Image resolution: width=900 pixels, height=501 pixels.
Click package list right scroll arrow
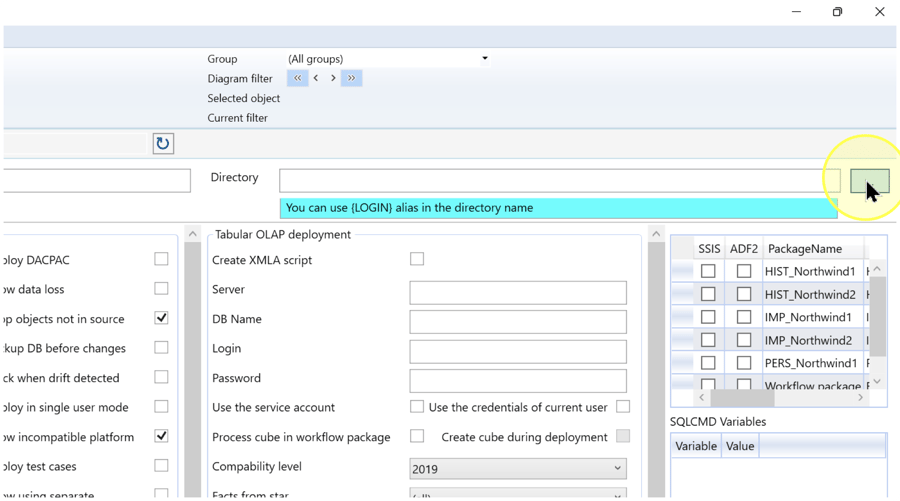pyautogui.click(x=860, y=397)
